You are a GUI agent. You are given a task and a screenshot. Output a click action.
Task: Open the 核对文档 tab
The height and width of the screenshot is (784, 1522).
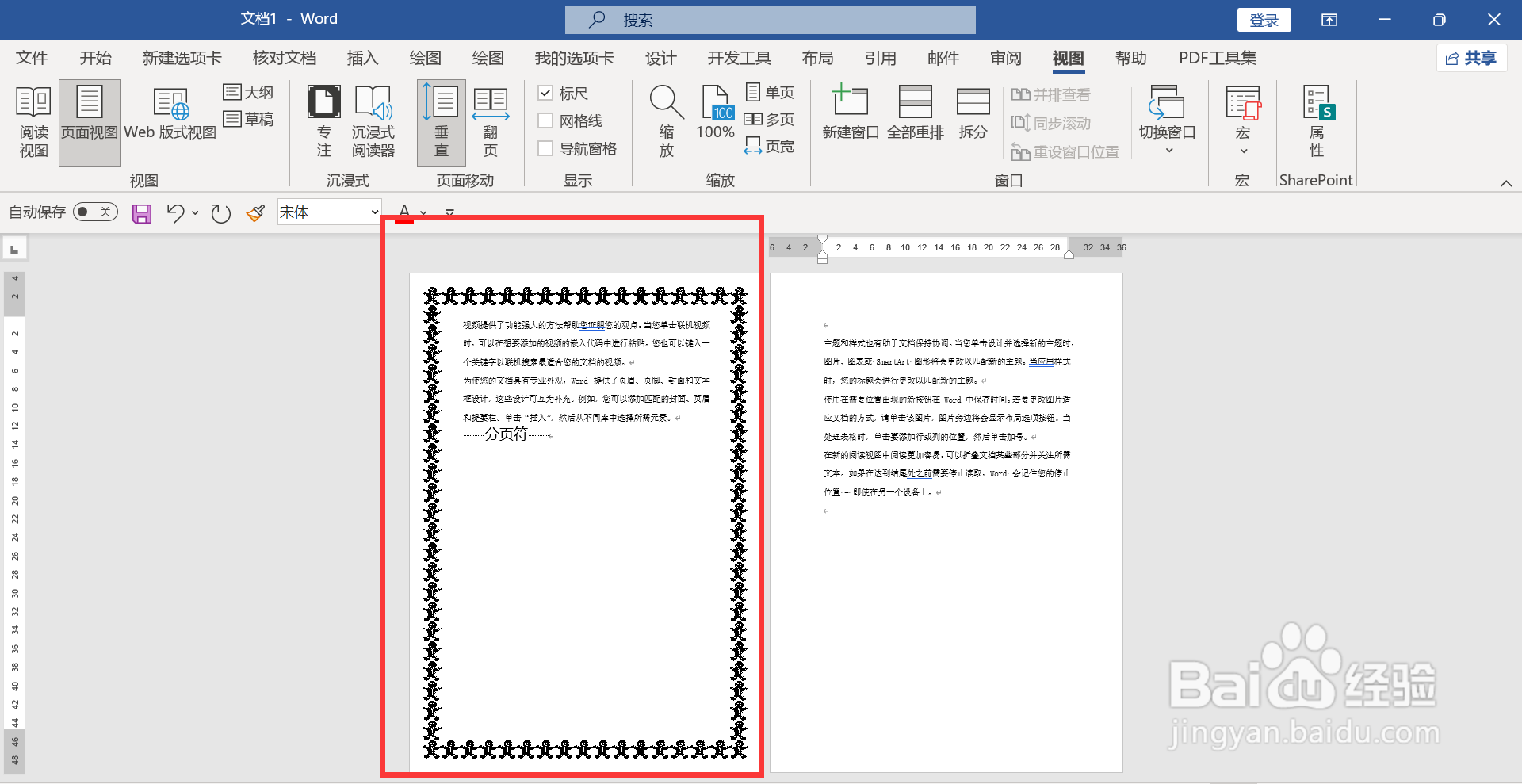(x=285, y=58)
